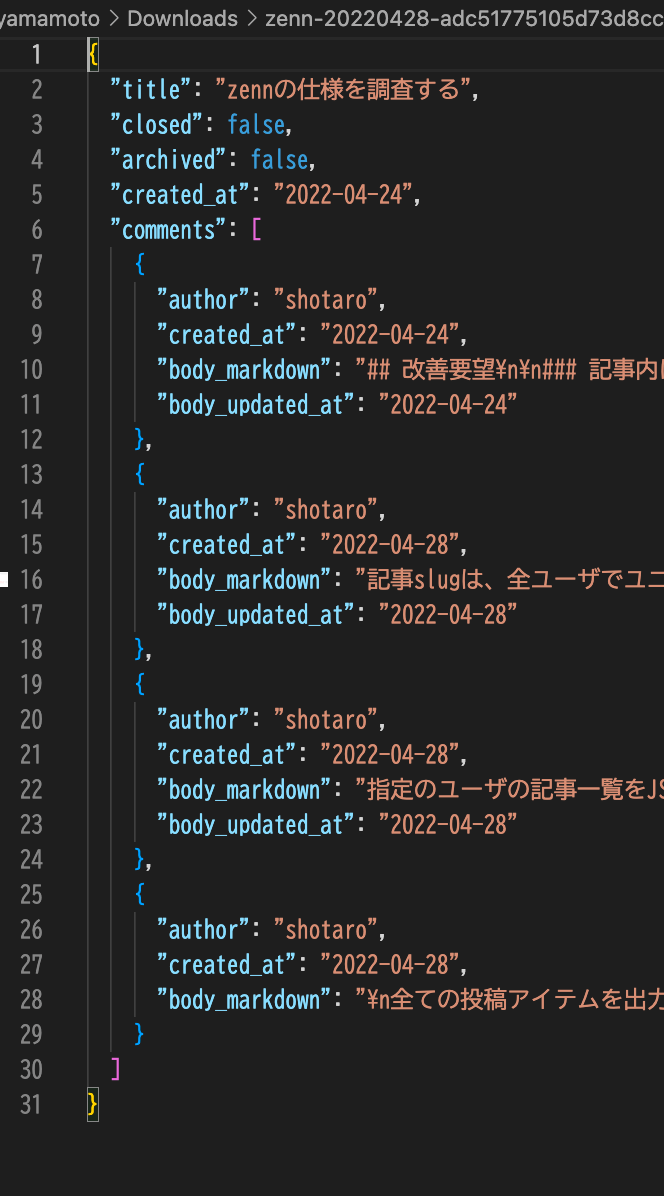
Task: Click the string starting "指定のユーザの記事一覧"
Action: 510,789
